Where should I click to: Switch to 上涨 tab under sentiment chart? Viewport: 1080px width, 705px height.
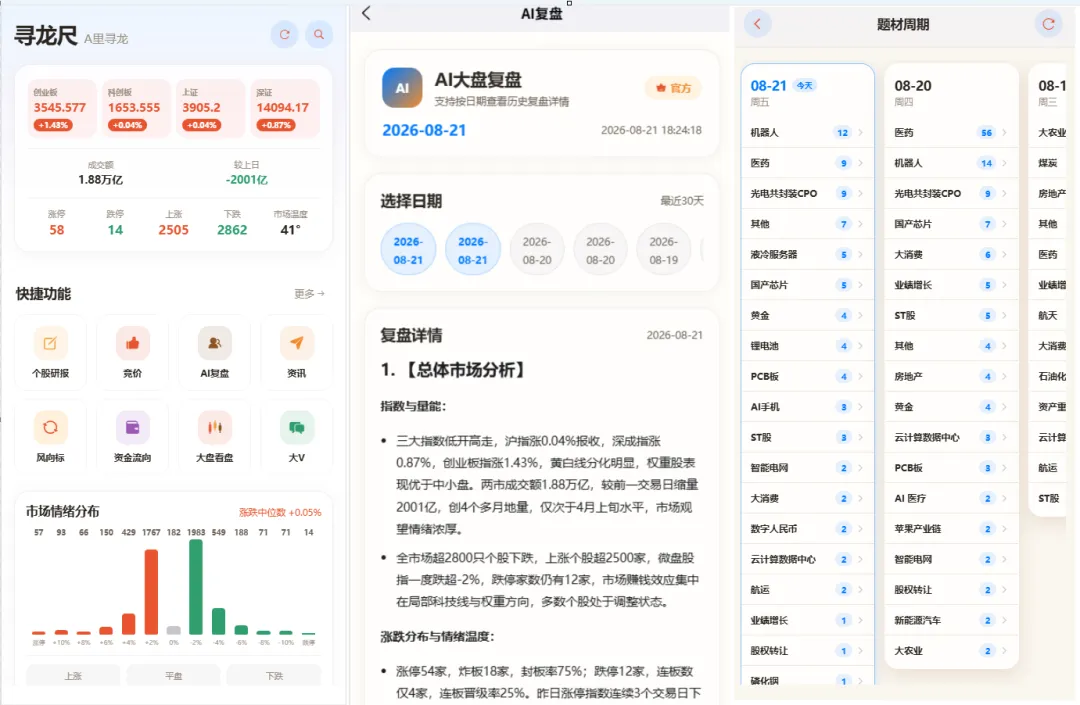click(x=73, y=675)
